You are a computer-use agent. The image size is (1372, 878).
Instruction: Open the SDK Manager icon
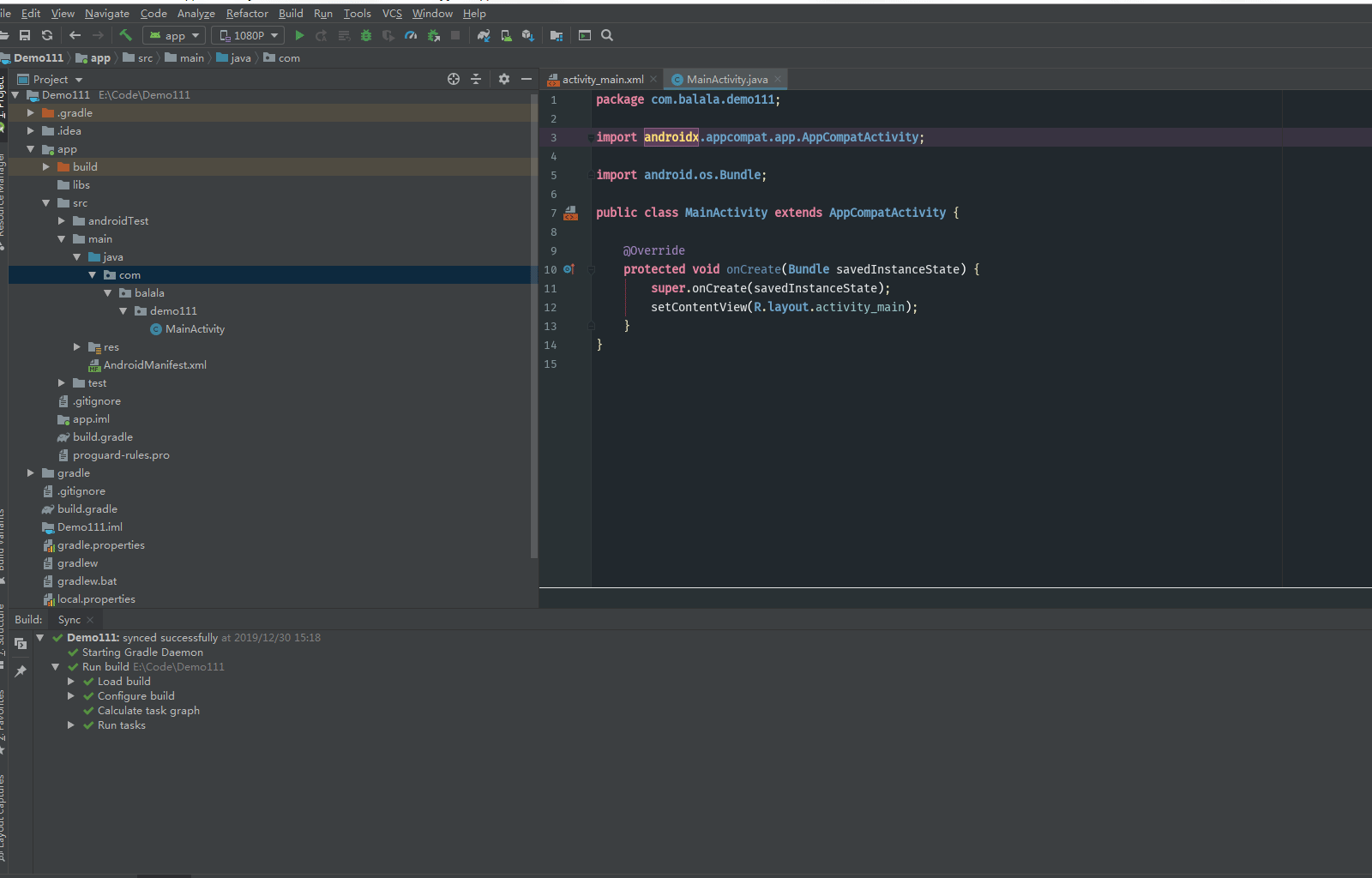tap(528, 35)
